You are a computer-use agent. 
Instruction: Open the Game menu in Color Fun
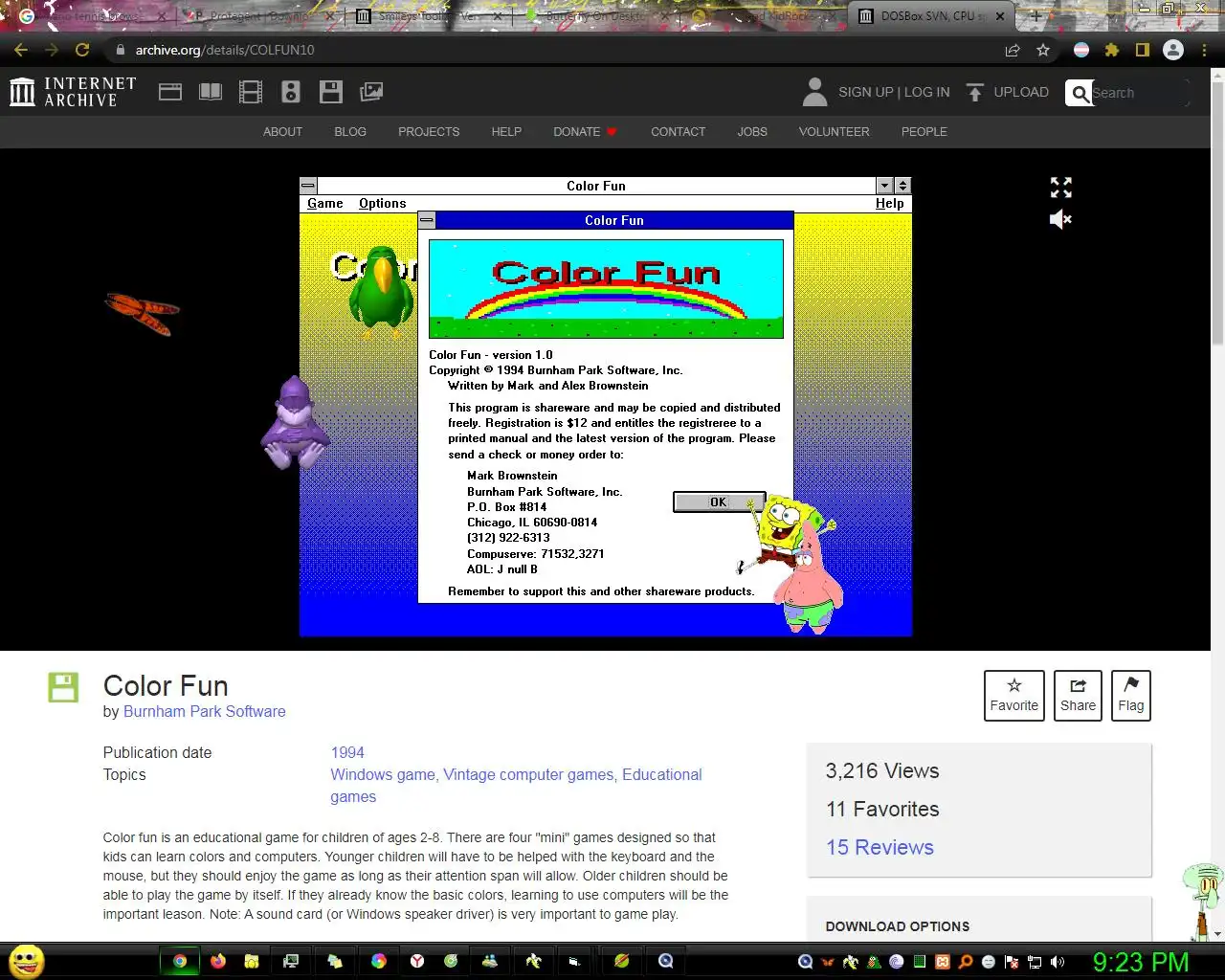coord(325,203)
